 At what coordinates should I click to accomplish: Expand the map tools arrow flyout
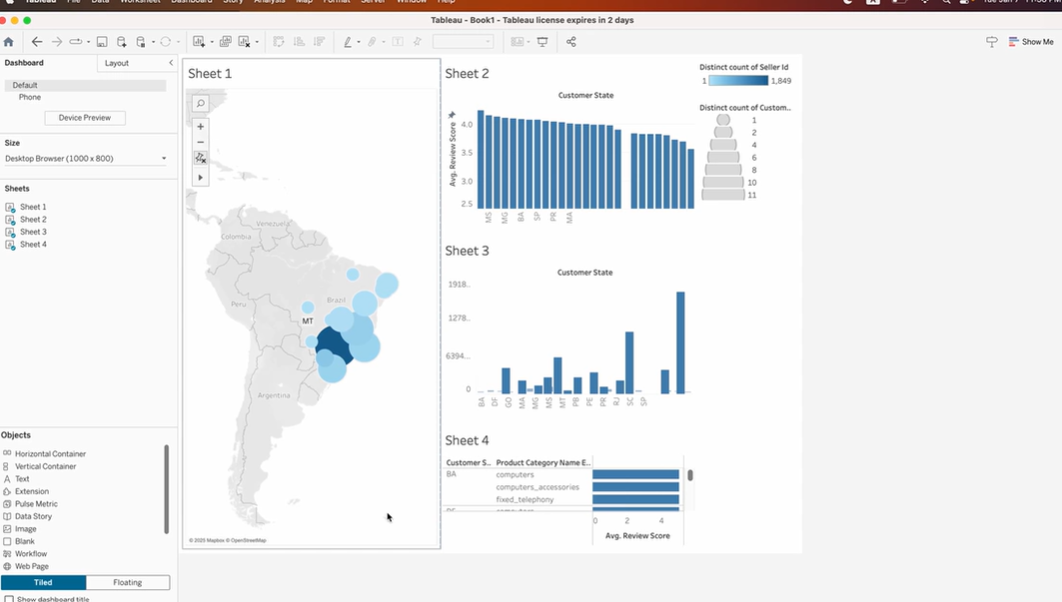[200, 177]
